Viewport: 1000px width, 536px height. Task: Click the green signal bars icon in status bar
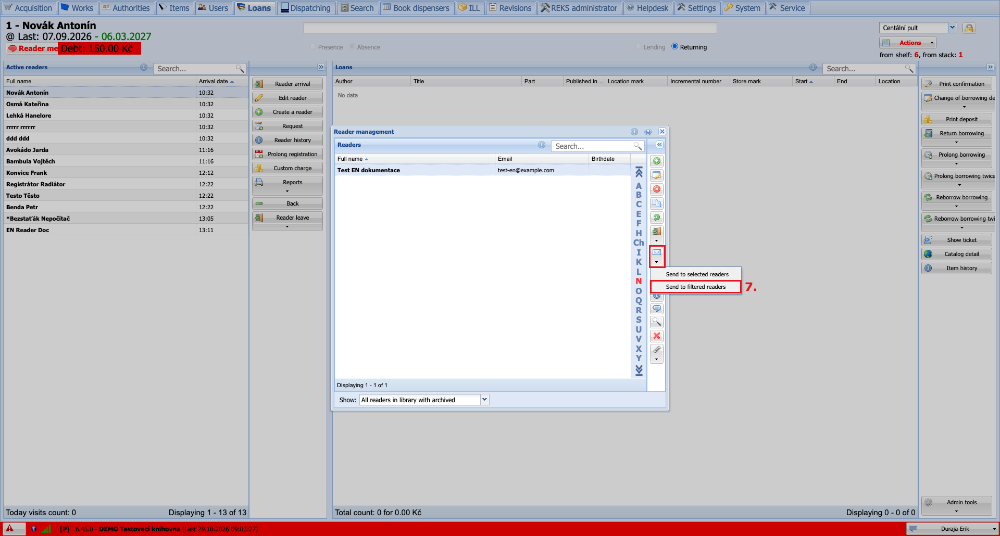tap(46, 529)
